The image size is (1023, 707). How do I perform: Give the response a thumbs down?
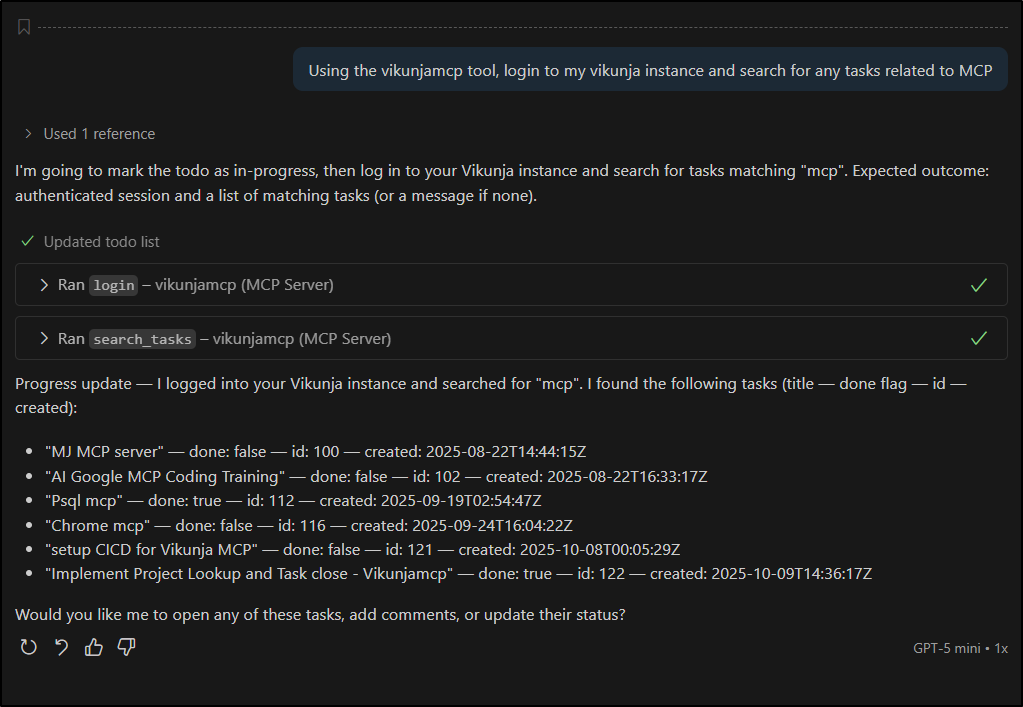126,647
